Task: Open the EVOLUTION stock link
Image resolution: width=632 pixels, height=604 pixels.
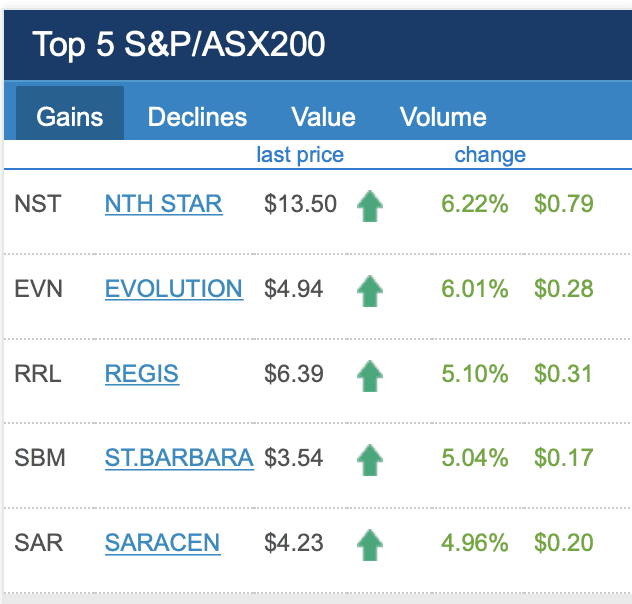Action: click(173, 289)
